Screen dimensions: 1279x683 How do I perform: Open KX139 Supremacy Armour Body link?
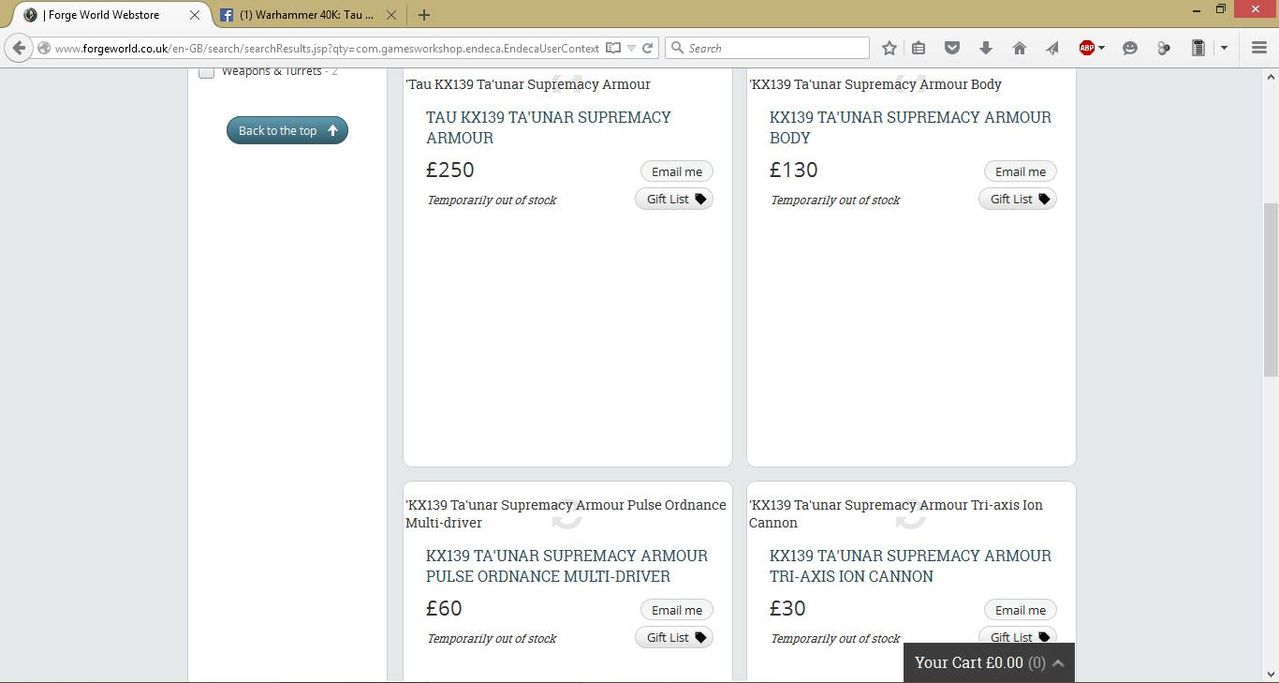910,127
